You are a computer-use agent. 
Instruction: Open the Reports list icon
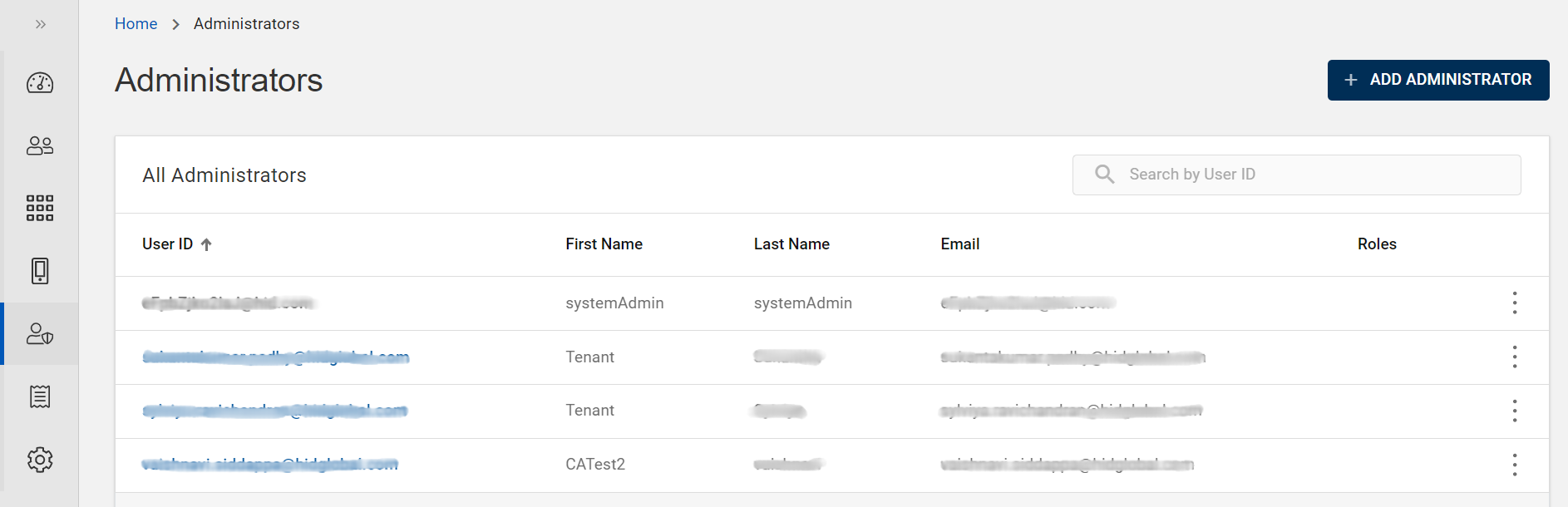tap(40, 396)
